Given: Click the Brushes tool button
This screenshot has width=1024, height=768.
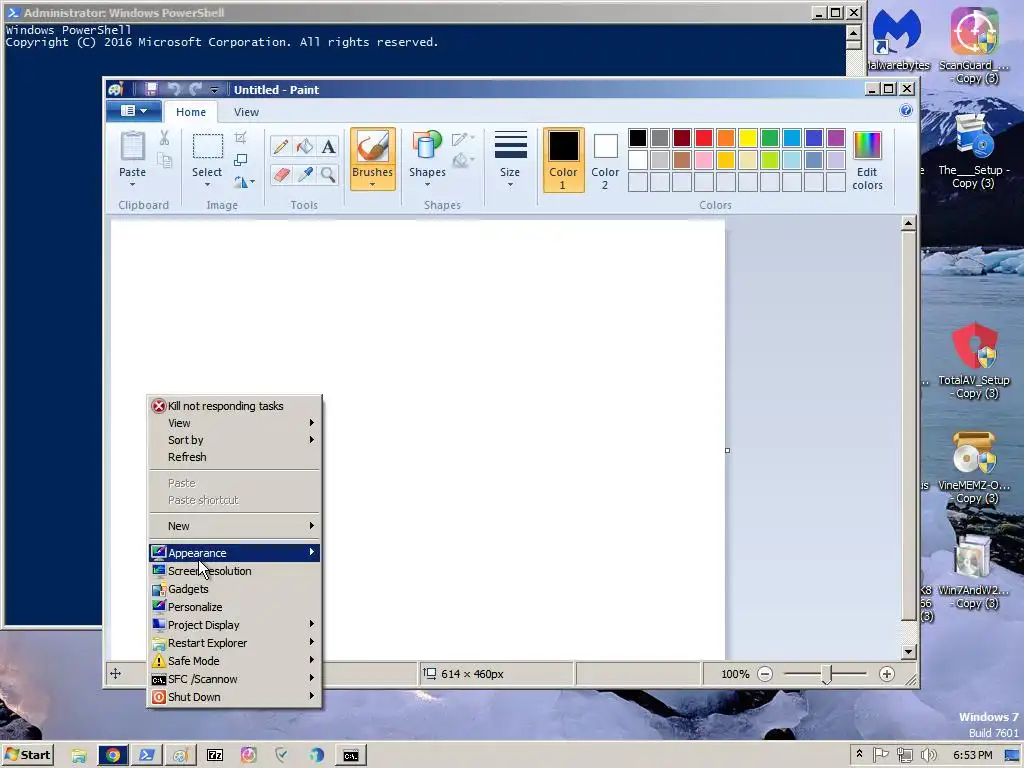Looking at the screenshot, I should coord(373,159).
